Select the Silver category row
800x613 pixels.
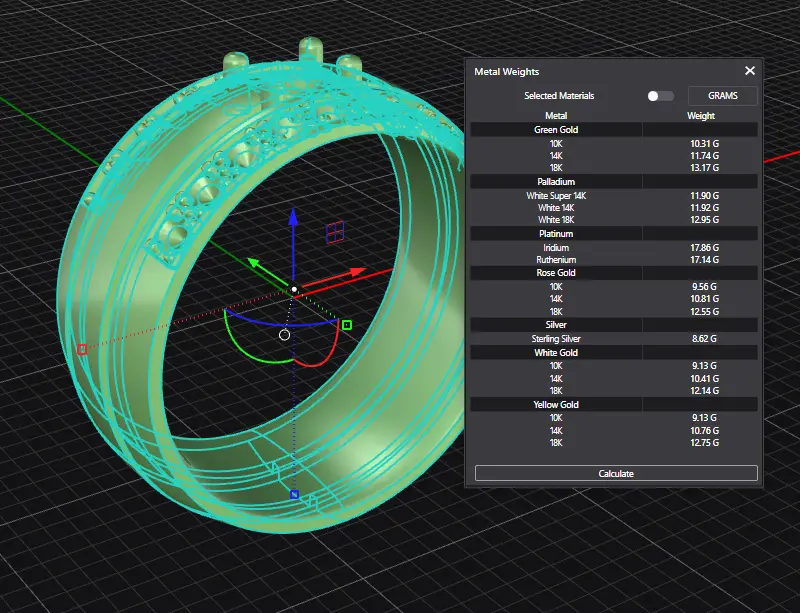click(x=614, y=325)
